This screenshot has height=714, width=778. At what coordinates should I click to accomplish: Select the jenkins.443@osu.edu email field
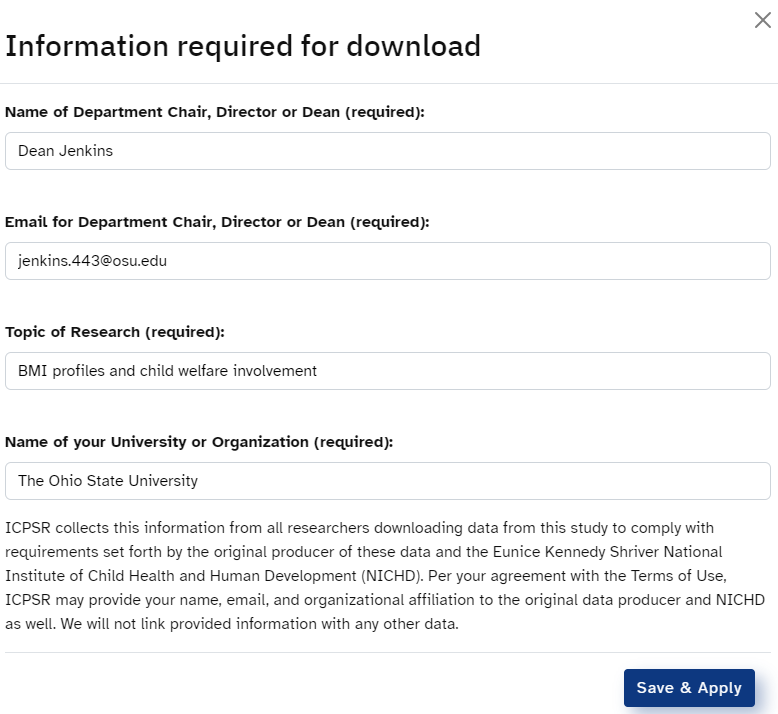coord(388,261)
